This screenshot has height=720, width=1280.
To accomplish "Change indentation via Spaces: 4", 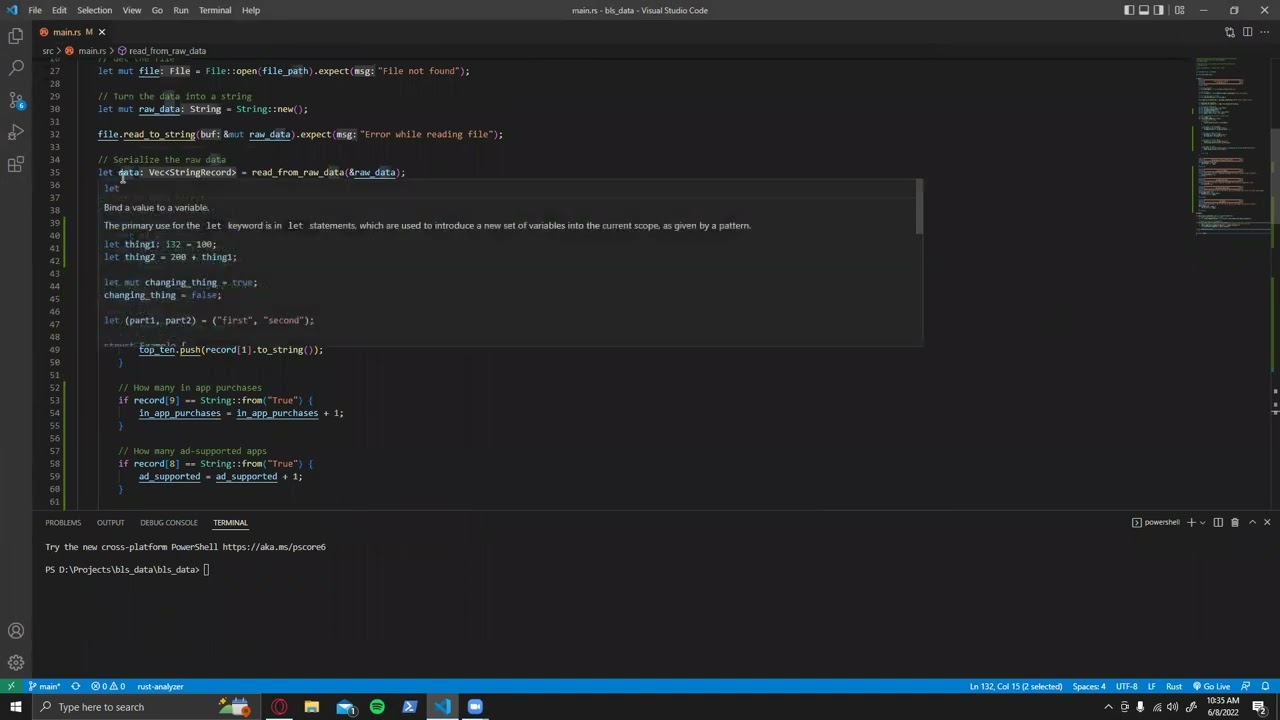I will [x=1089, y=687].
